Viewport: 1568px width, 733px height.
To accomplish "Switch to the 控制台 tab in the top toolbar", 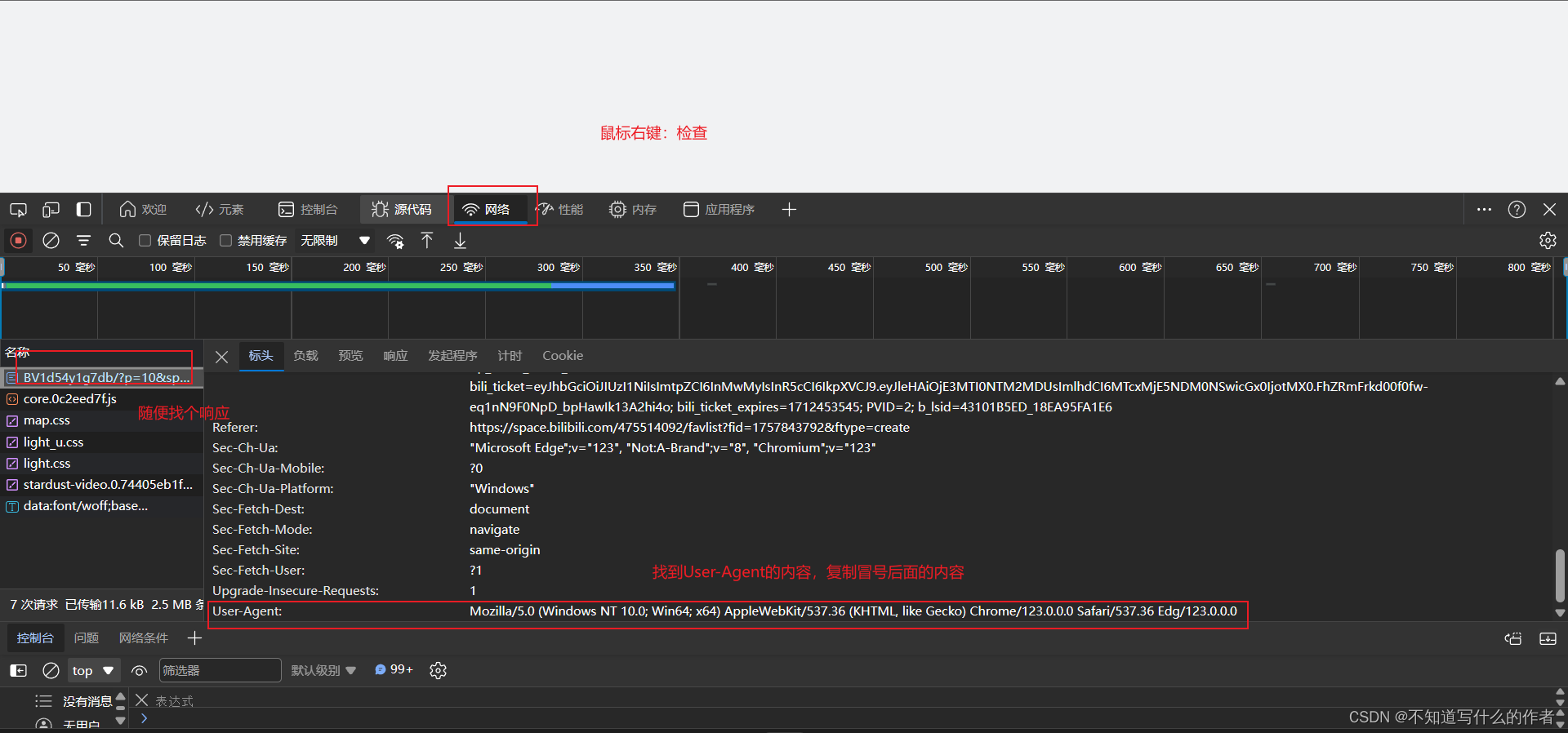I will pos(308,210).
